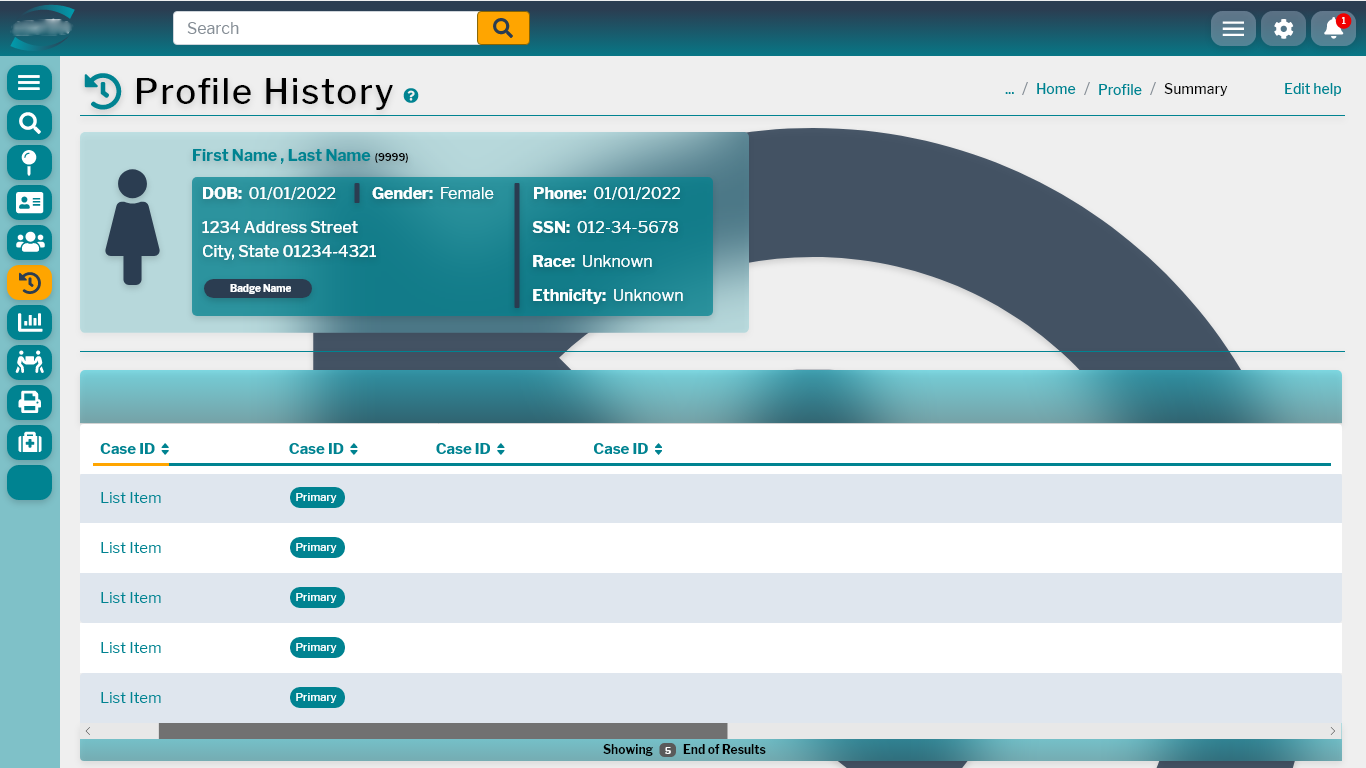Open the sidebar hamburger menu icon
1366x768 pixels.
pos(29,82)
